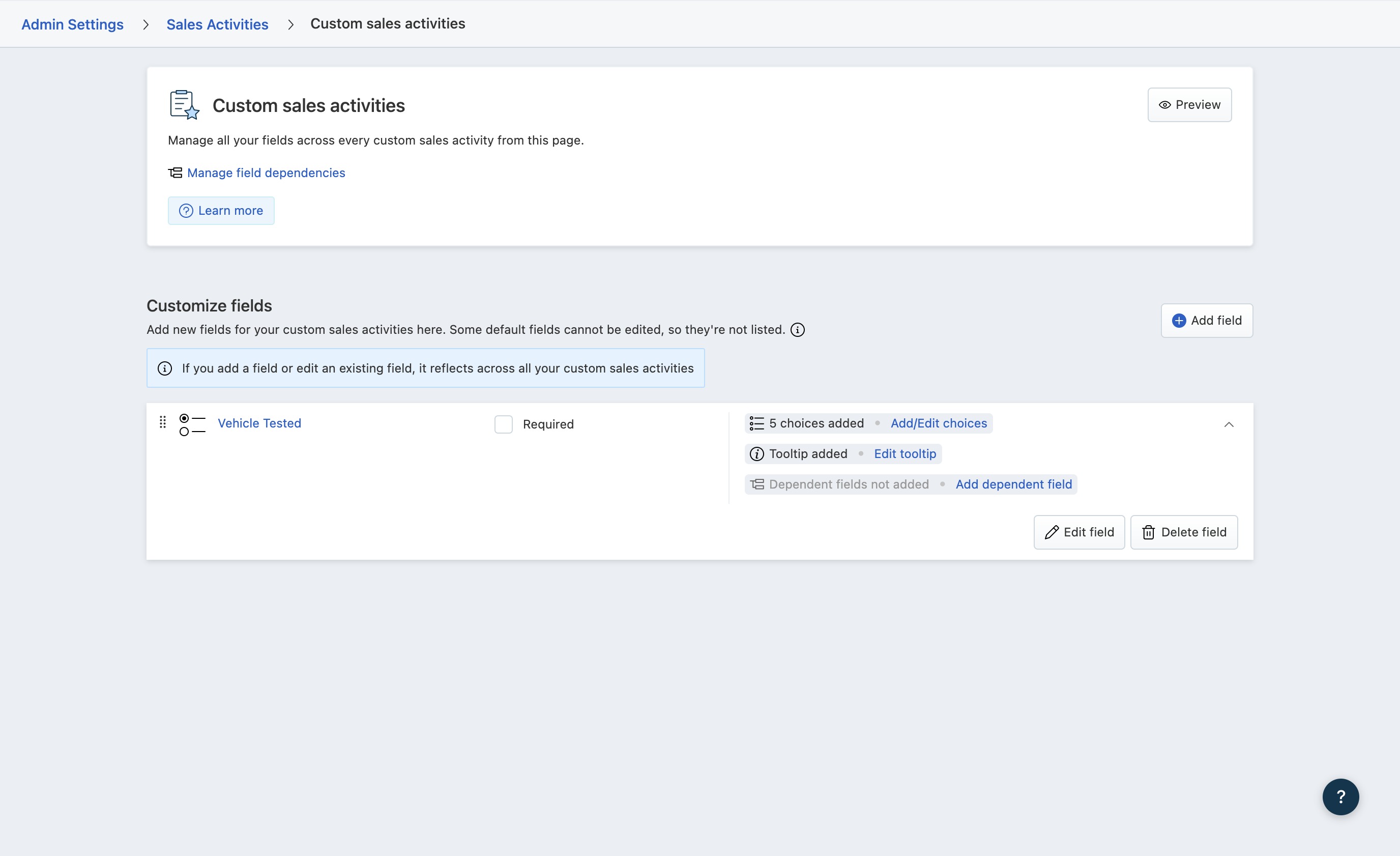Click the info icon next to customize fields description

coord(798,330)
